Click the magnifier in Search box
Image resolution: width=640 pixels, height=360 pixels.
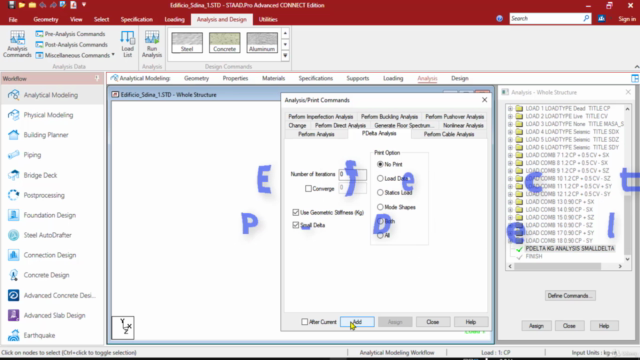pyautogui.click(x=586, y=18)
